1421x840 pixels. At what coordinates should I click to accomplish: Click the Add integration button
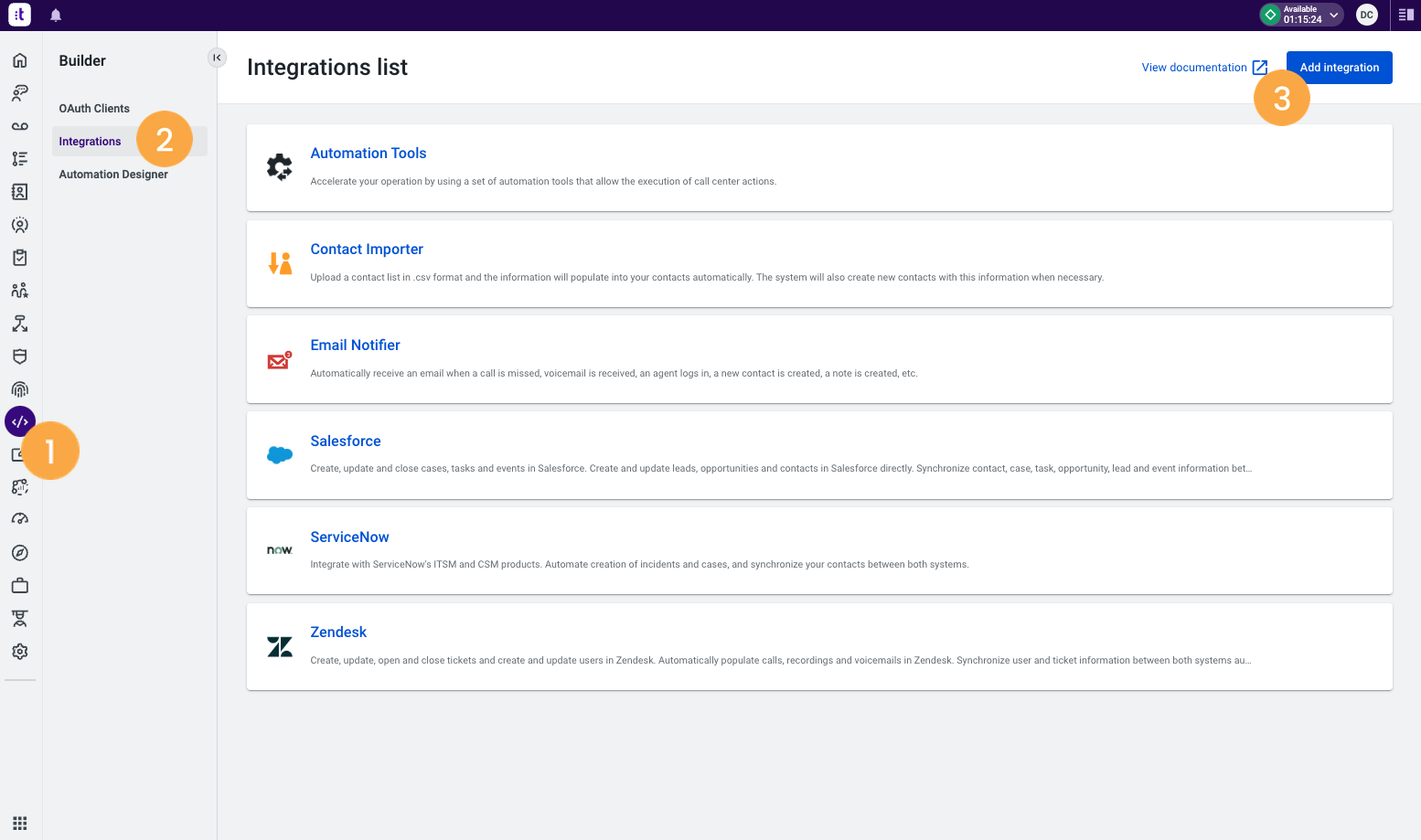click(1339, 67)
